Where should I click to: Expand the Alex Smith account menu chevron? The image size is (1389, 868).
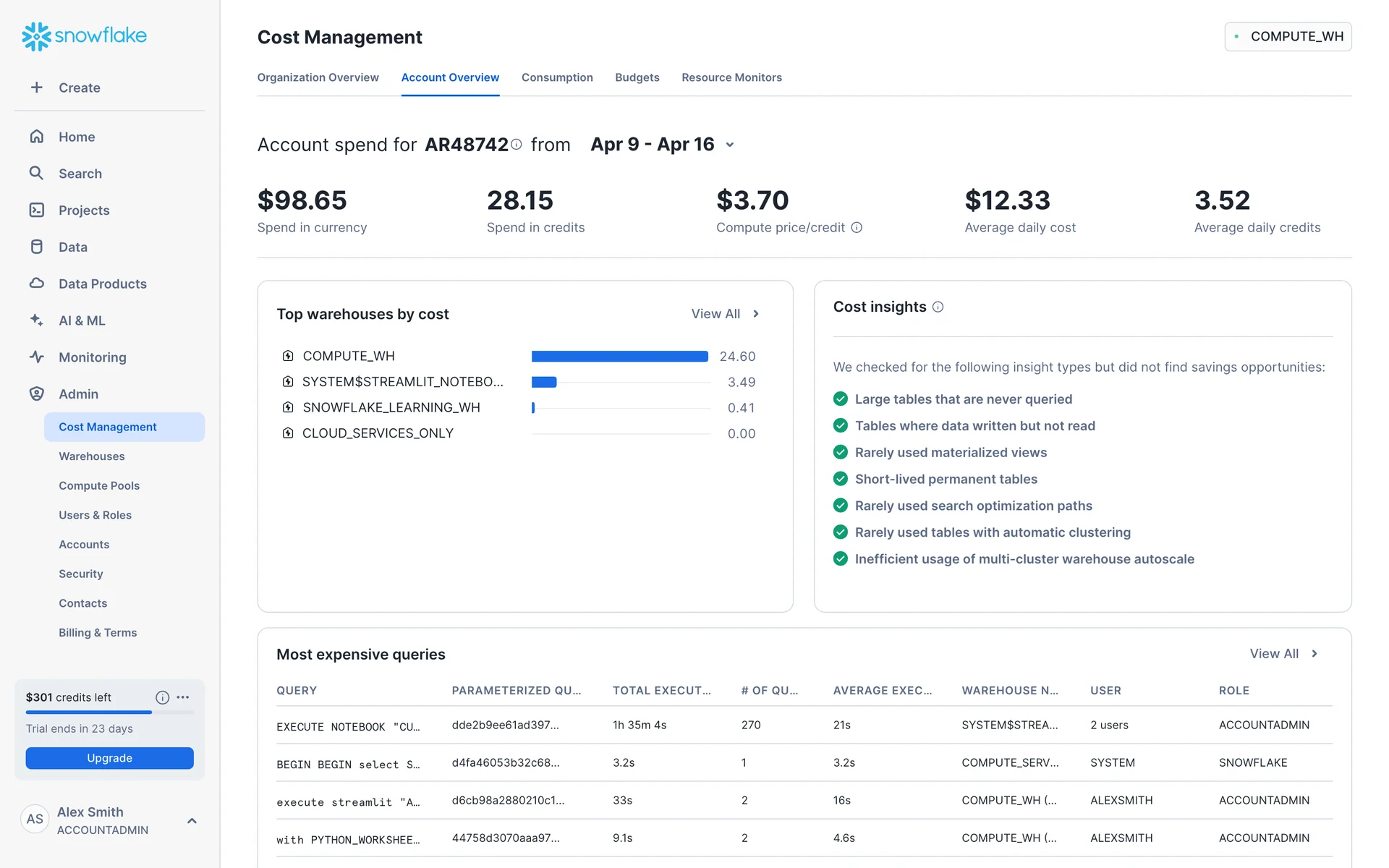192,820
